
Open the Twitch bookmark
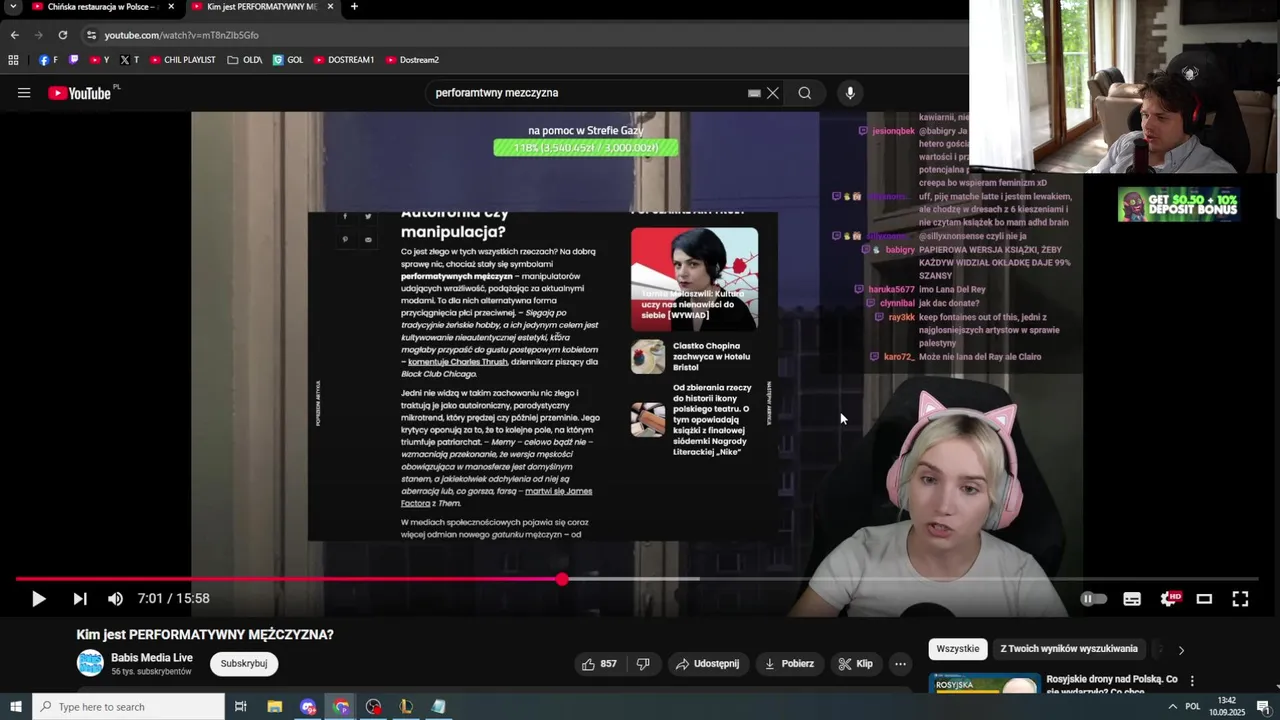click(74, 60)
